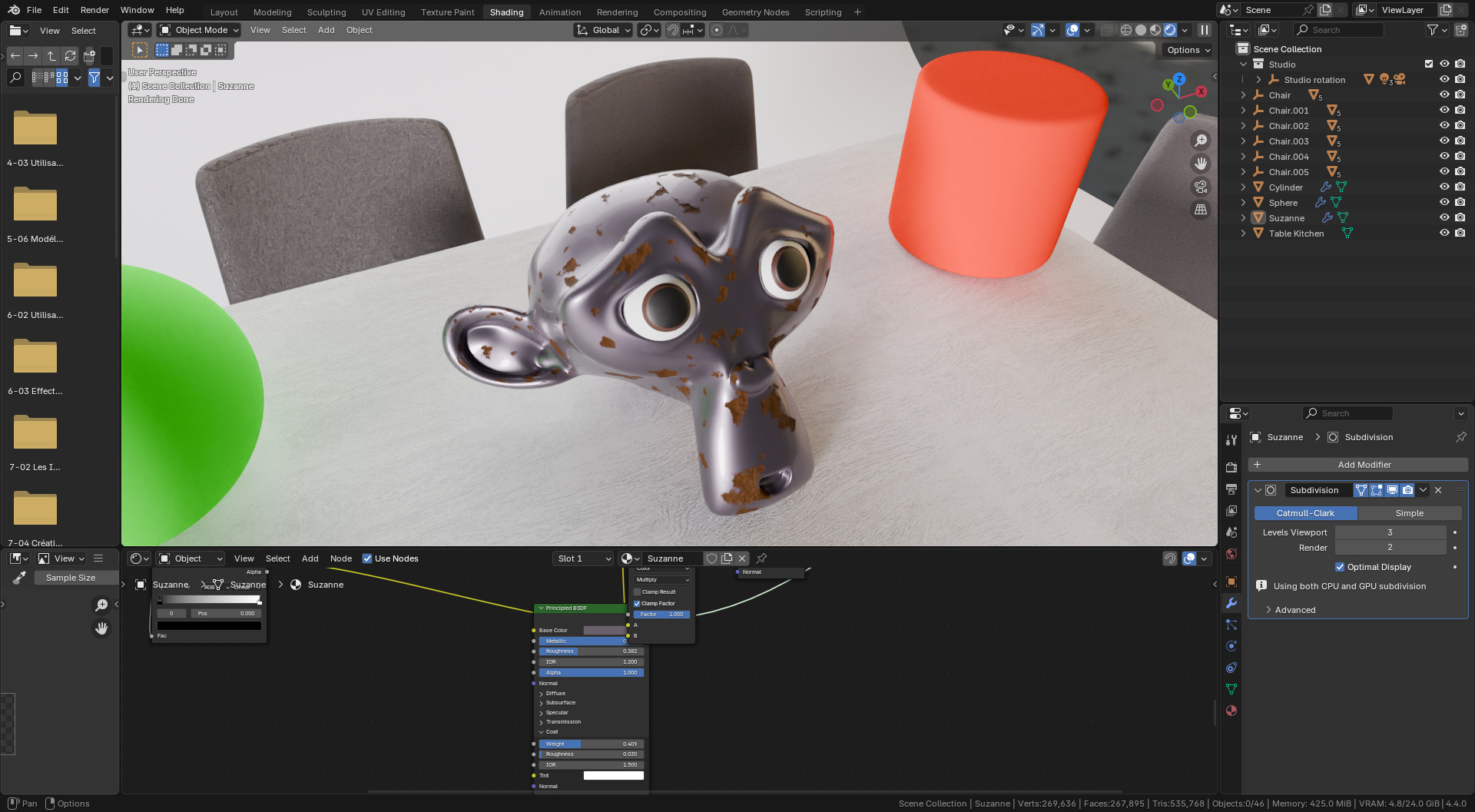The height and width of the screenshot is (812, 1475).
Task: Expand the Chair.003 outliner entry
Action: coord(1243,141)
